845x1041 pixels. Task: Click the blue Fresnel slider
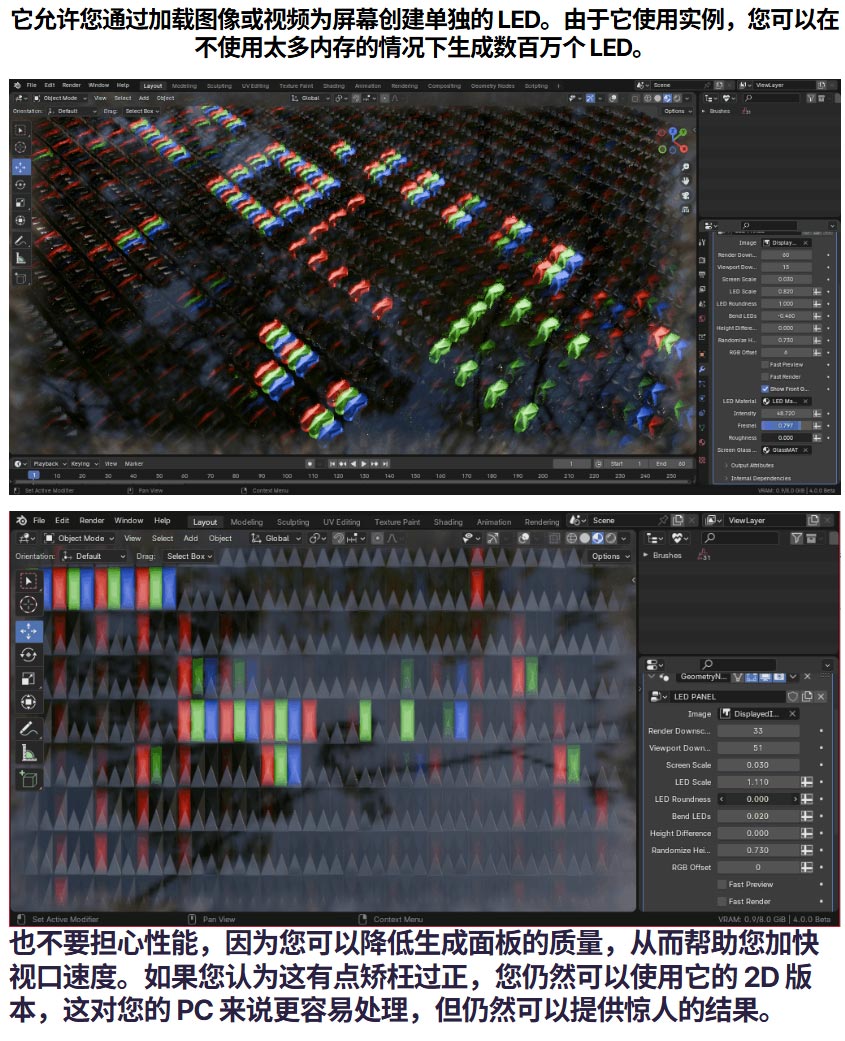[x=785, y=425]
